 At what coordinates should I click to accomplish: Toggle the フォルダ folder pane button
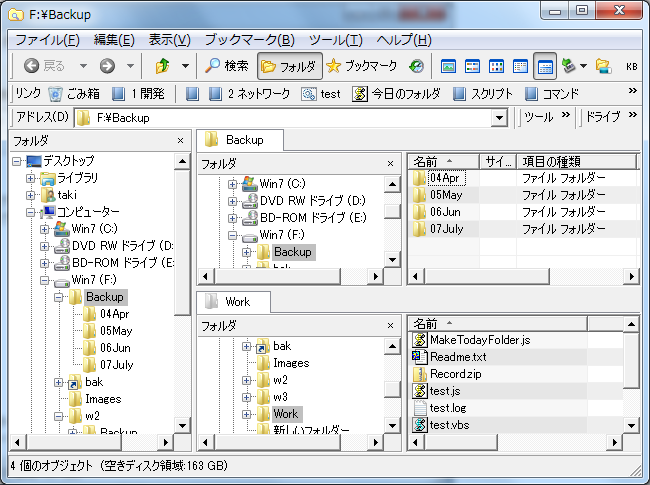click(289, 66)
